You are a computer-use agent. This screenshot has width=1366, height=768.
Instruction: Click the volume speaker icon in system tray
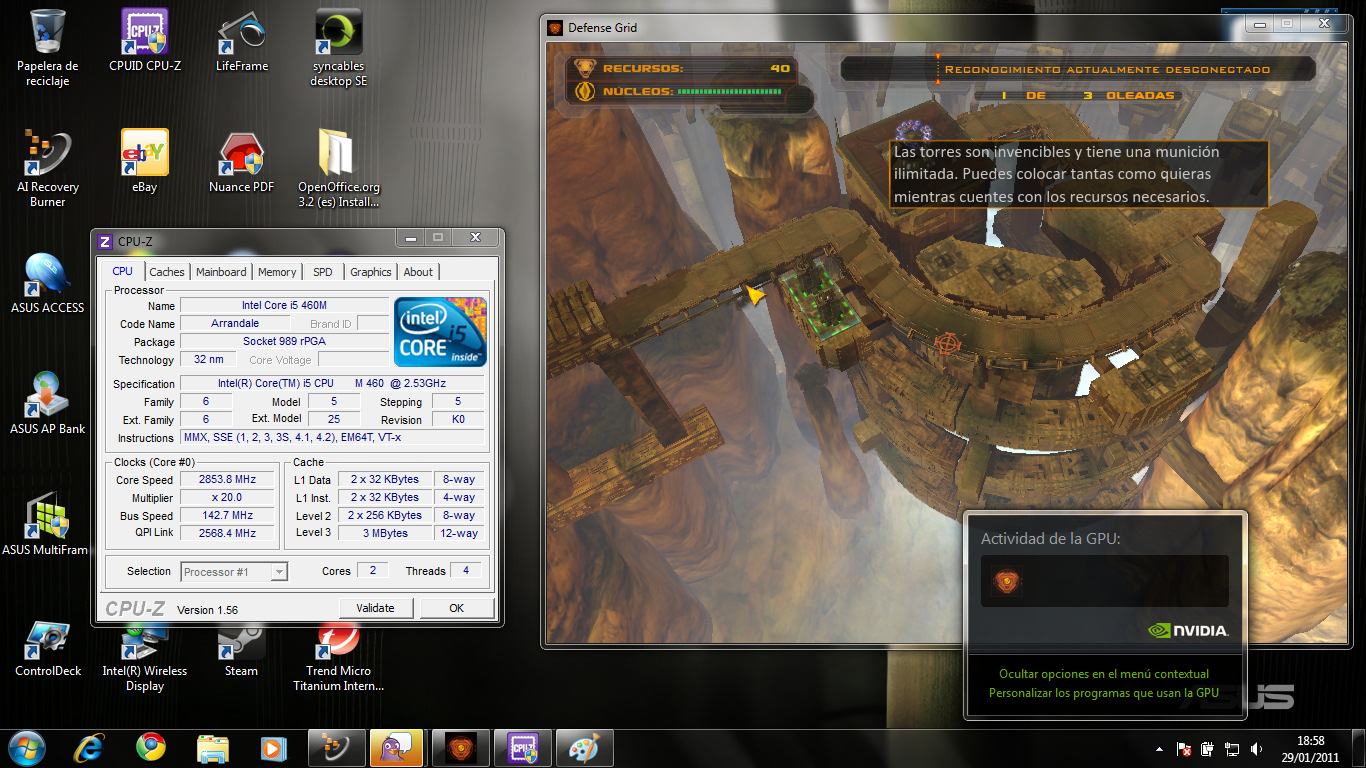tap(1255, 748)
